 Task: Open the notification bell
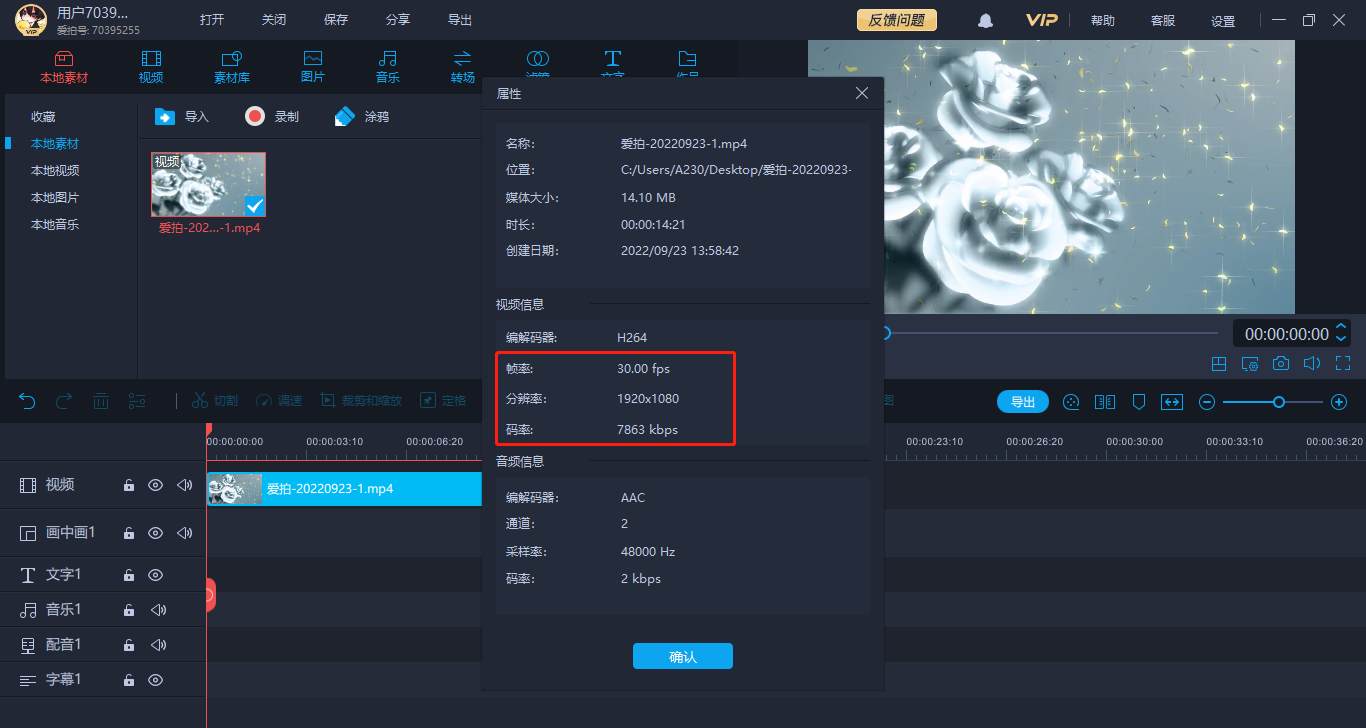tap(986, 20)
